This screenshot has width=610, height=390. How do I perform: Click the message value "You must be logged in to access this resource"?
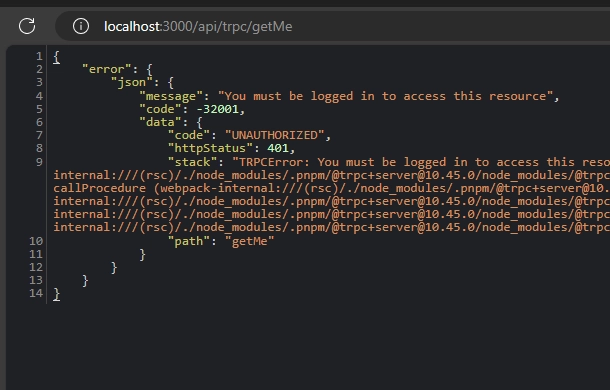pyautogui.click(x=385, y=96)
